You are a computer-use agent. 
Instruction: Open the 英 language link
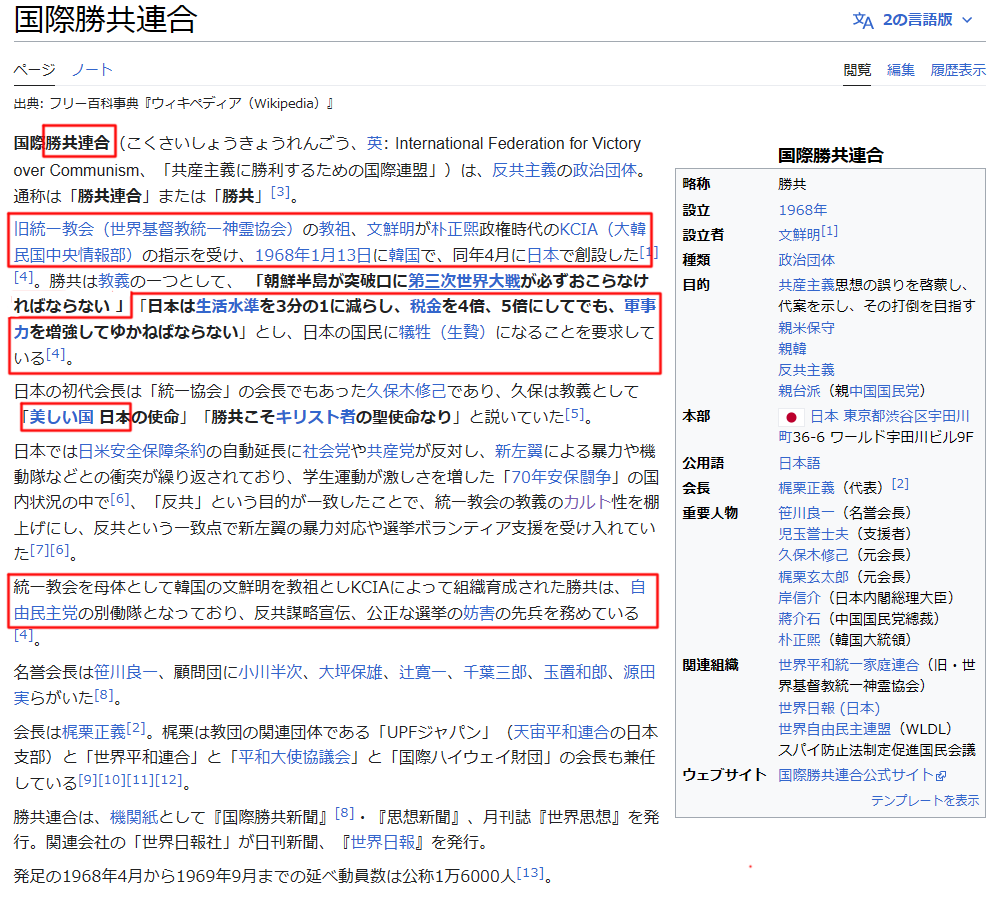[x=374, y=143]
